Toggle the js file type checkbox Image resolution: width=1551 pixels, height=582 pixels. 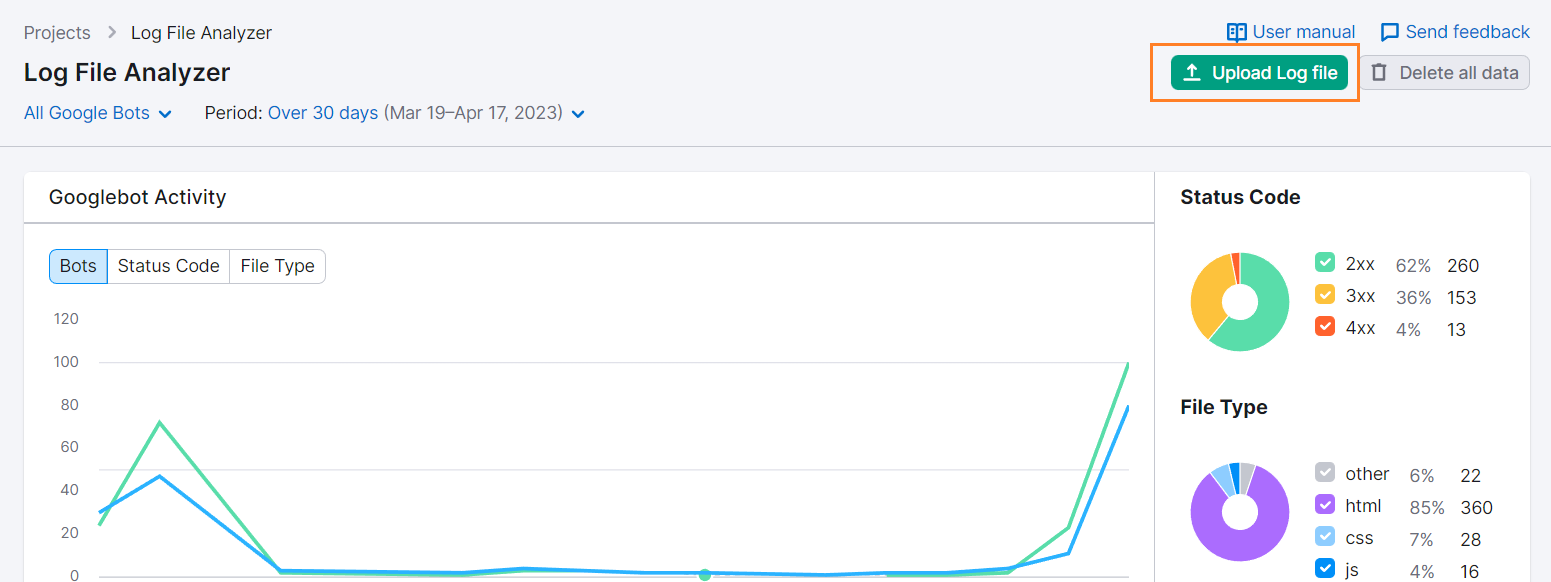tap(1325, 568)
